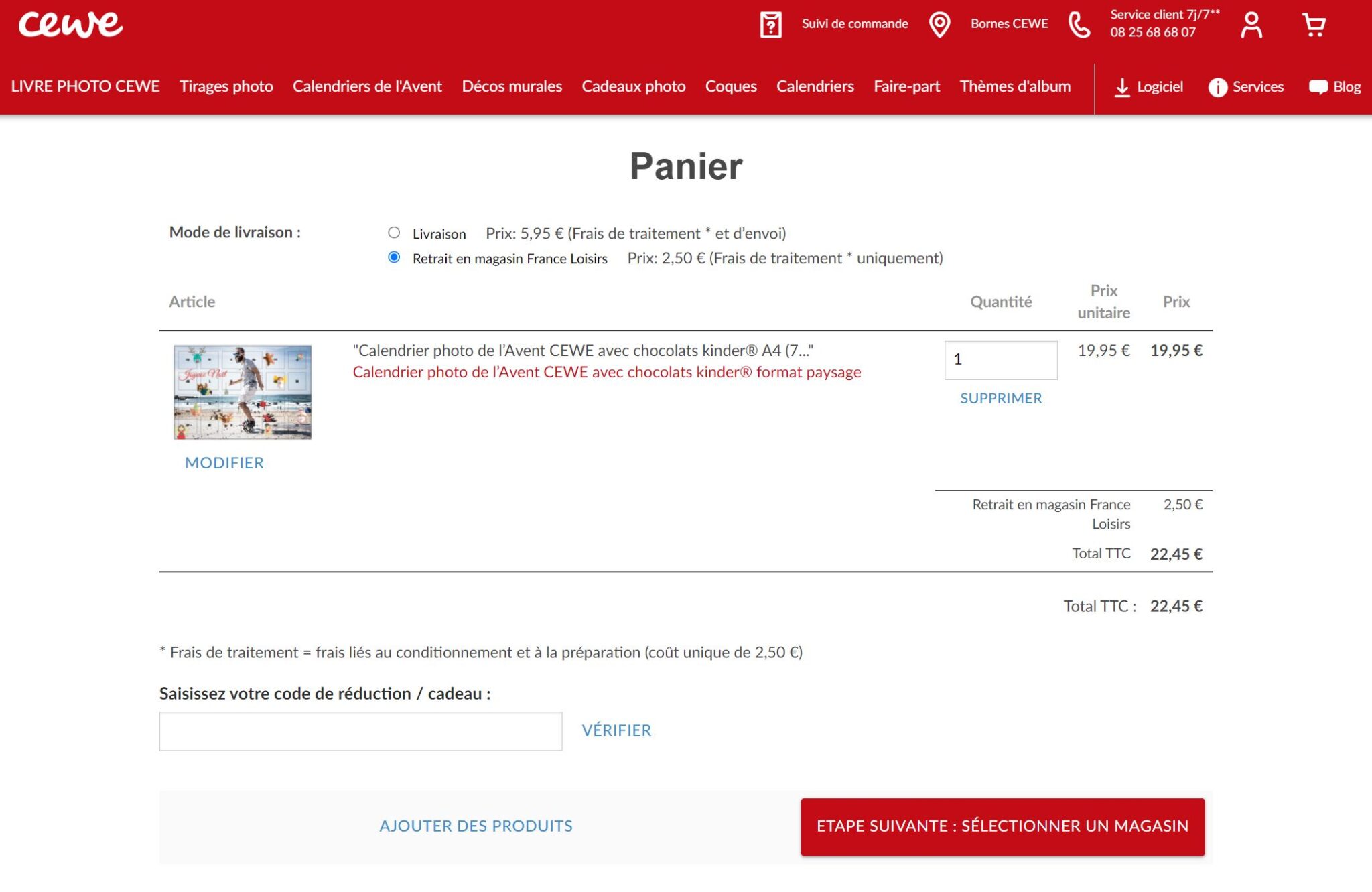Click the SUPPRIMER link

coord(1000,398)
